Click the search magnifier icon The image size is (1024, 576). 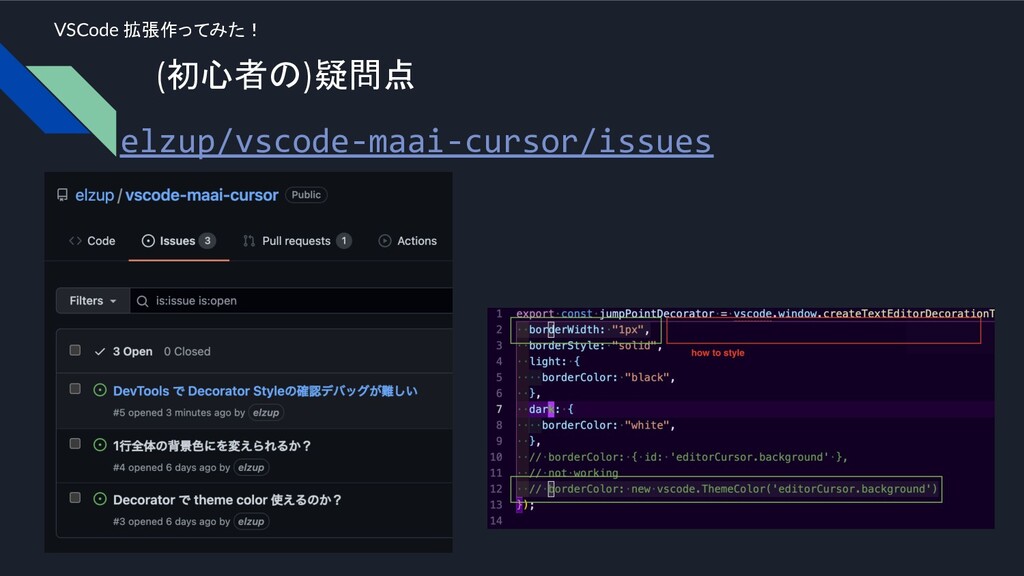pos(142,301)
